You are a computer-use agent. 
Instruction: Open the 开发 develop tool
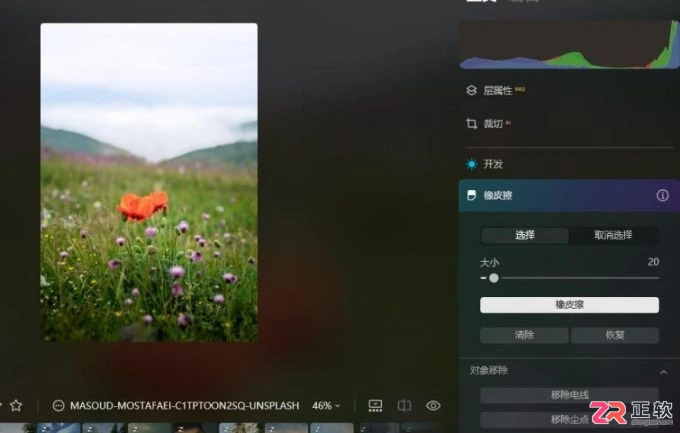pyautogui.click(x=484, y=164)
